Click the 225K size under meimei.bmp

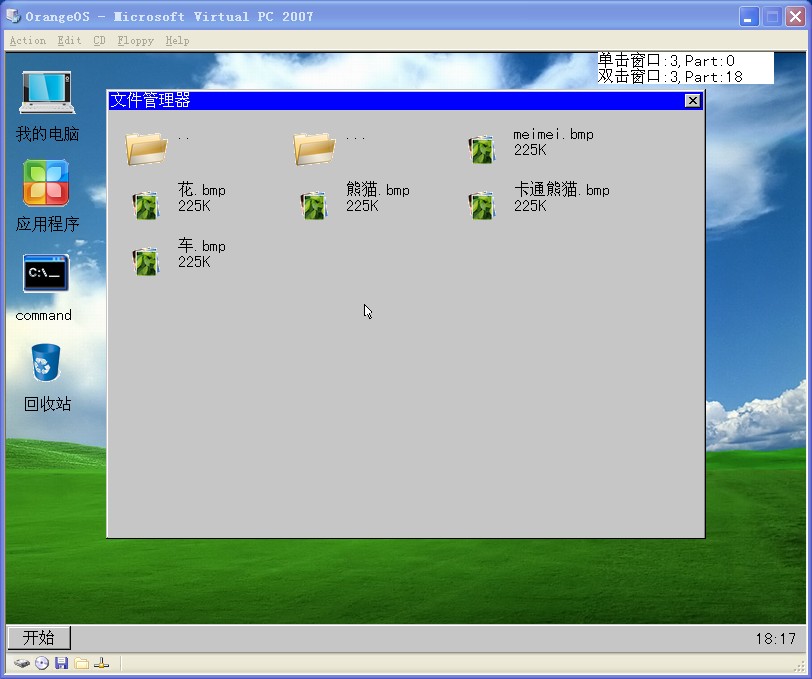(530, 150)
